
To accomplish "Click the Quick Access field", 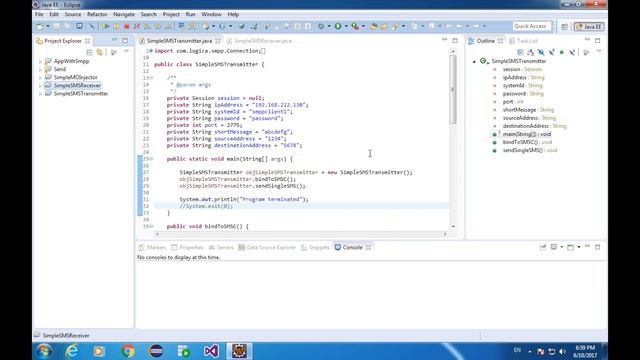I will pos(532,26).
